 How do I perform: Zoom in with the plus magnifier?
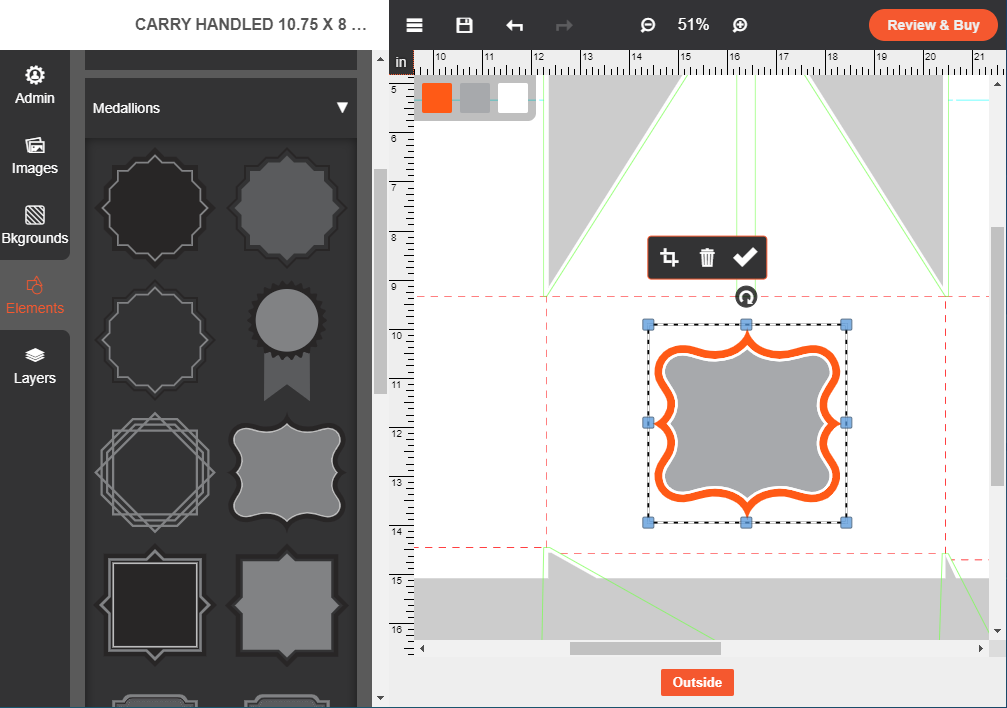740,25
